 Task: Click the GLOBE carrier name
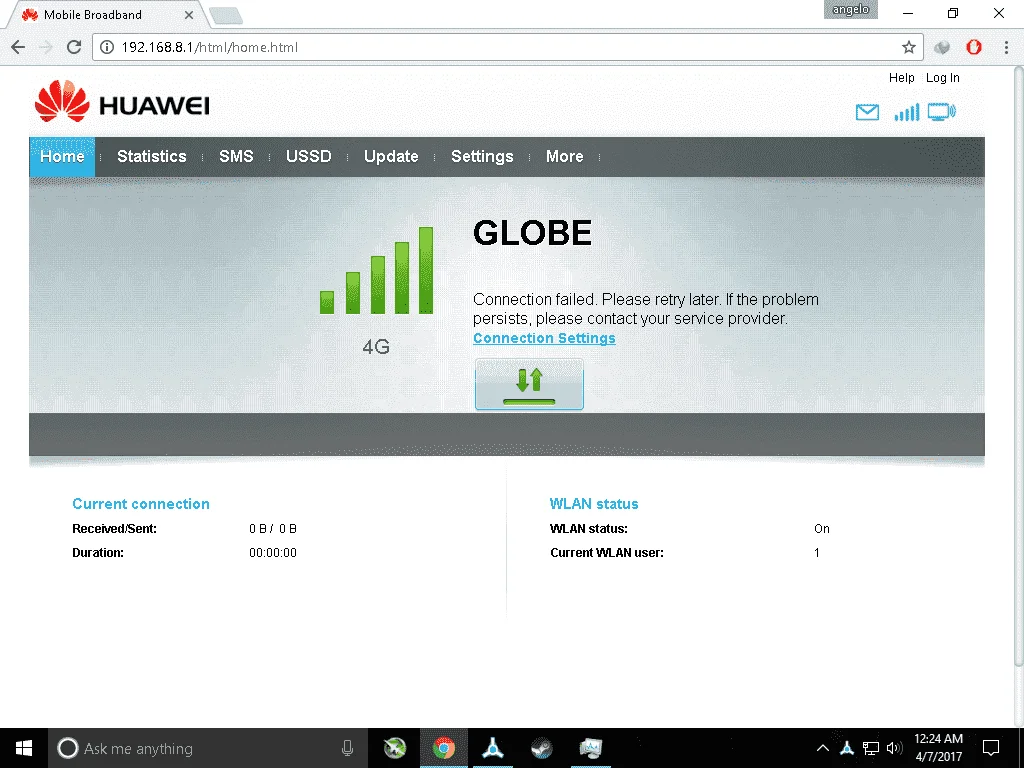point(532,232)
